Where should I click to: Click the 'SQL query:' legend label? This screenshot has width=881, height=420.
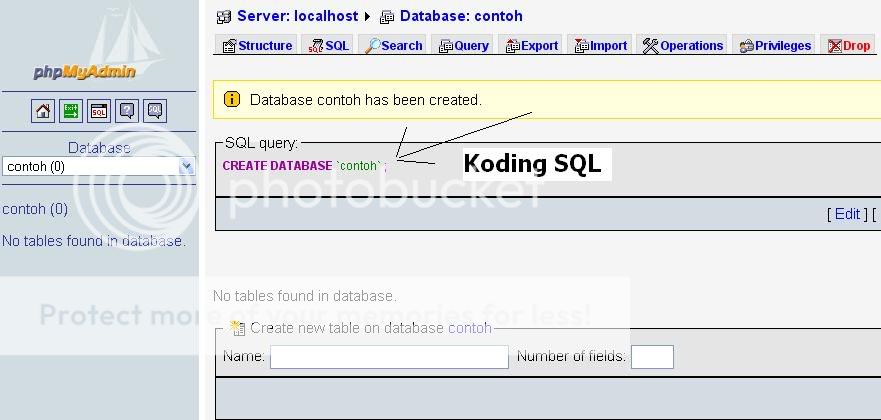point(261,143)
